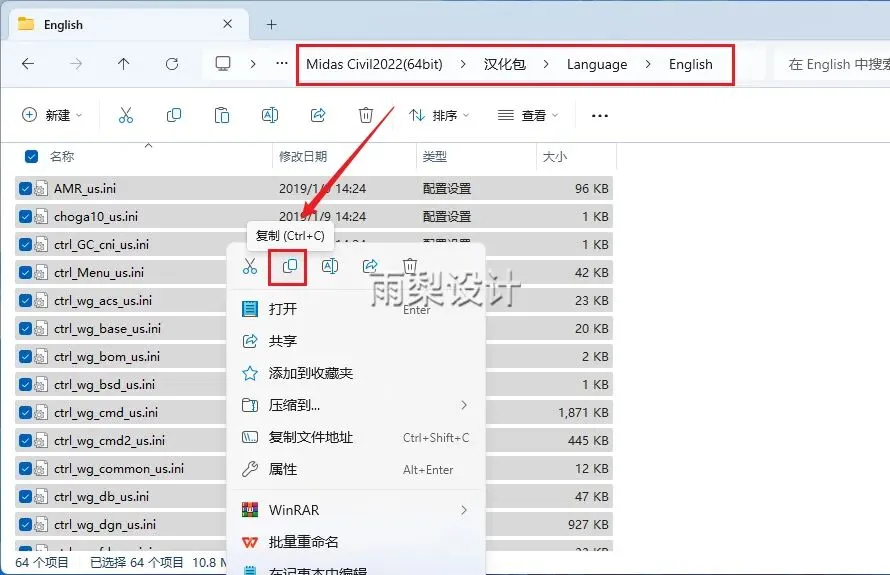Open the address bar ellipsis overflow
890x575 pixels.
[282, 64]
